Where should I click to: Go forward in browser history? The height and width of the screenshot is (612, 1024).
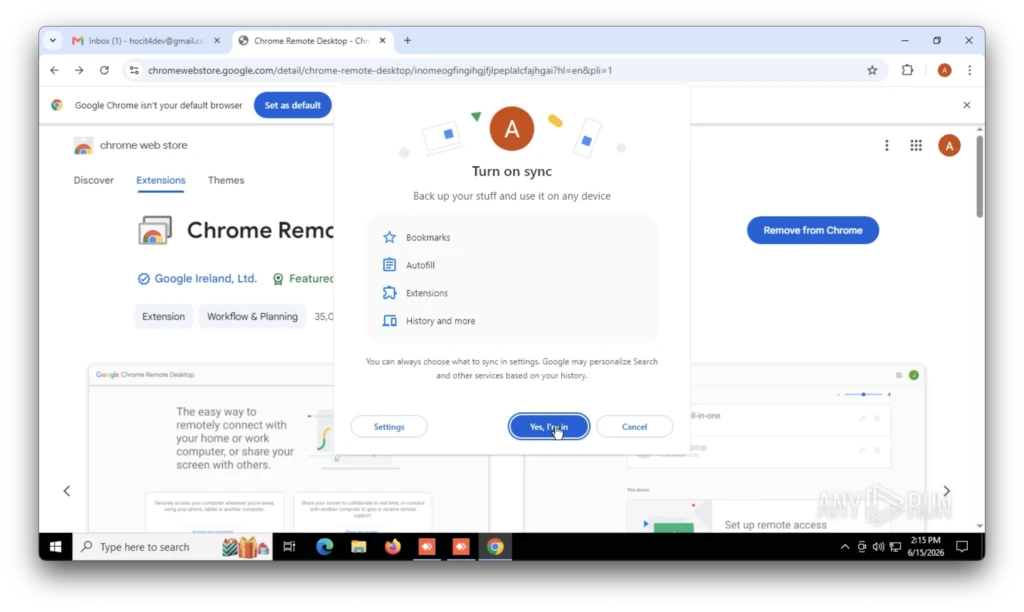(x=79, y=71)
